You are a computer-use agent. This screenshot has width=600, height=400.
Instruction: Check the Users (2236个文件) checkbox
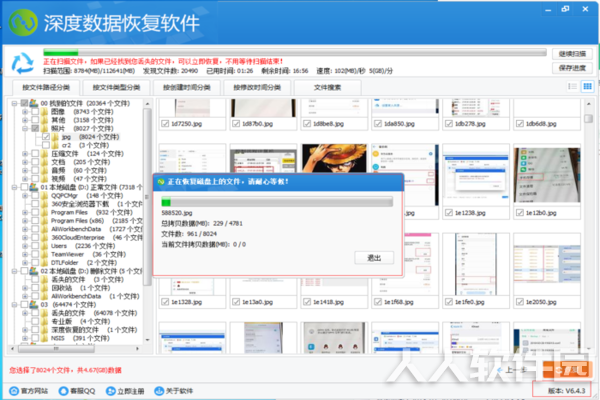35,246
